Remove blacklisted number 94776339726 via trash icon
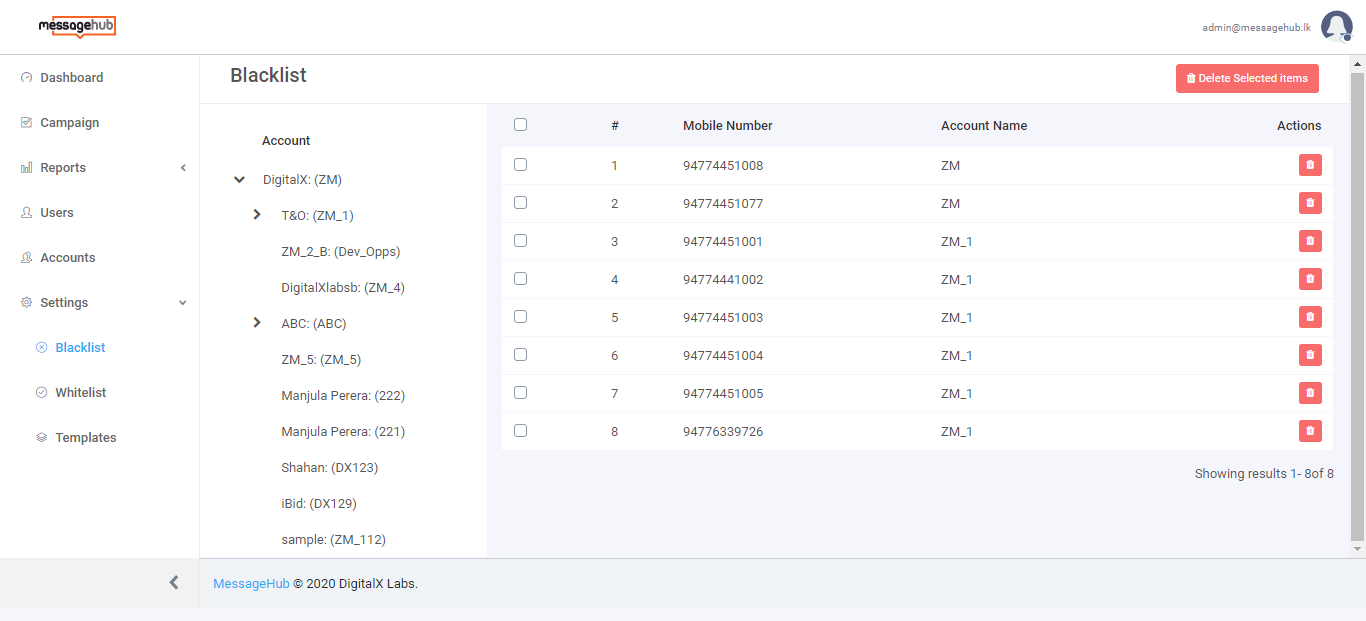 tap(1309, 431)
